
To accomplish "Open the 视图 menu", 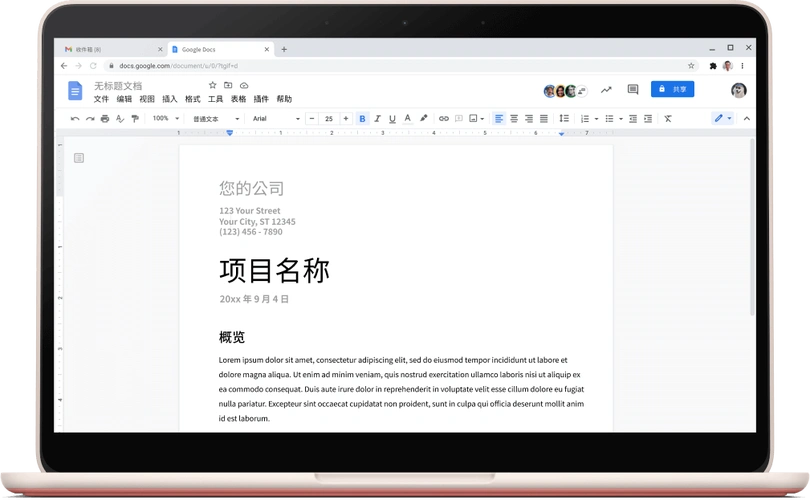I will [147, 99].
